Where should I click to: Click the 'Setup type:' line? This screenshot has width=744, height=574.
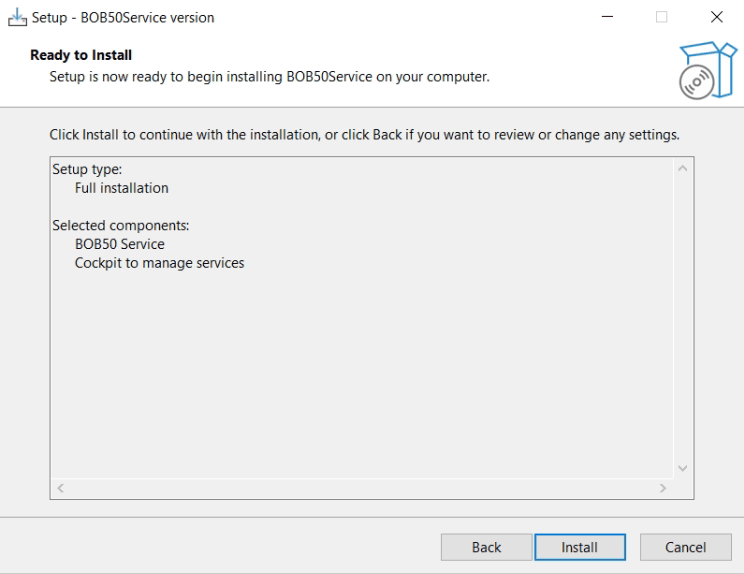(x=87, y=169)
